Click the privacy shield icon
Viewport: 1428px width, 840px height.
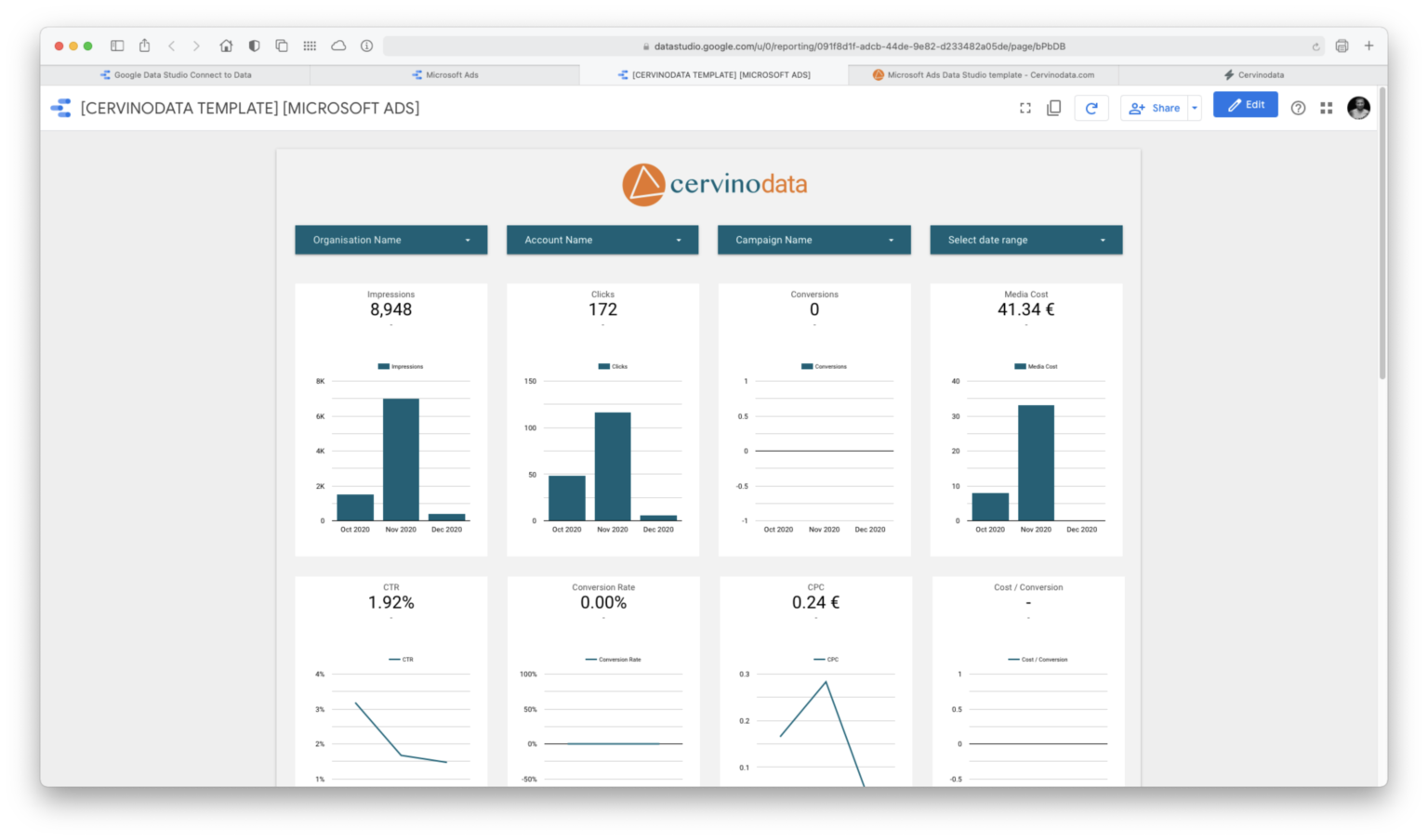click(254, 46)
